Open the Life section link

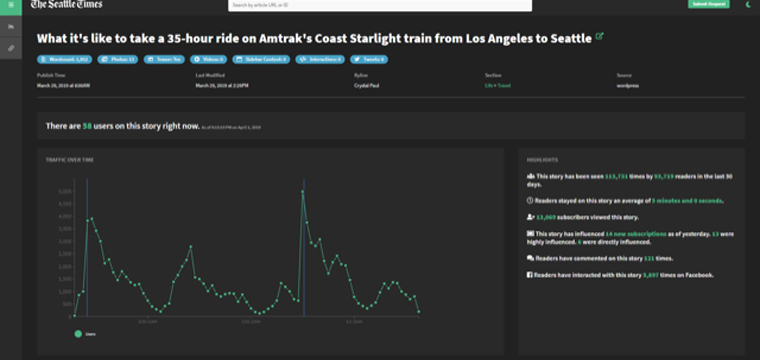click(489, 86)
